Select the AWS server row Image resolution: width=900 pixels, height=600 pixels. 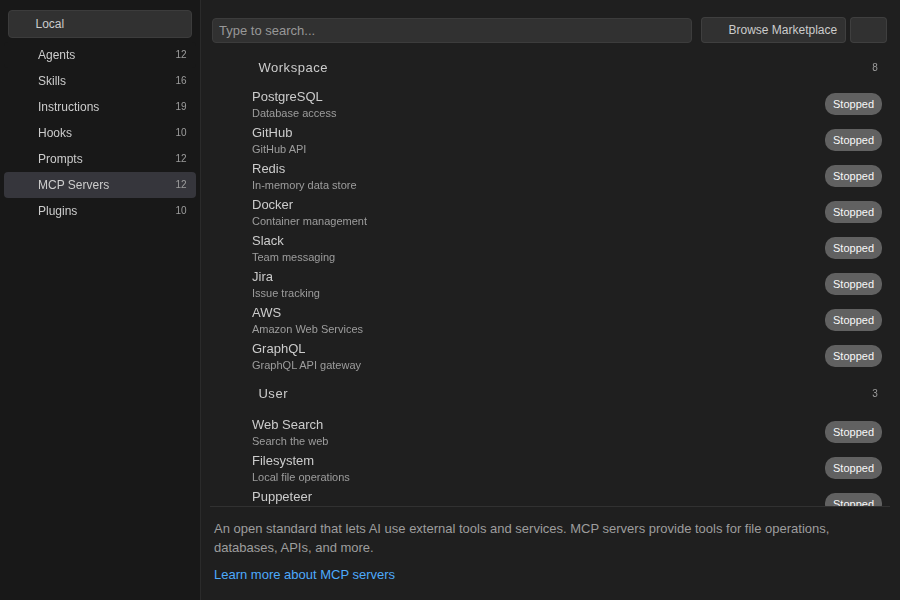click(x=549, y=320)
